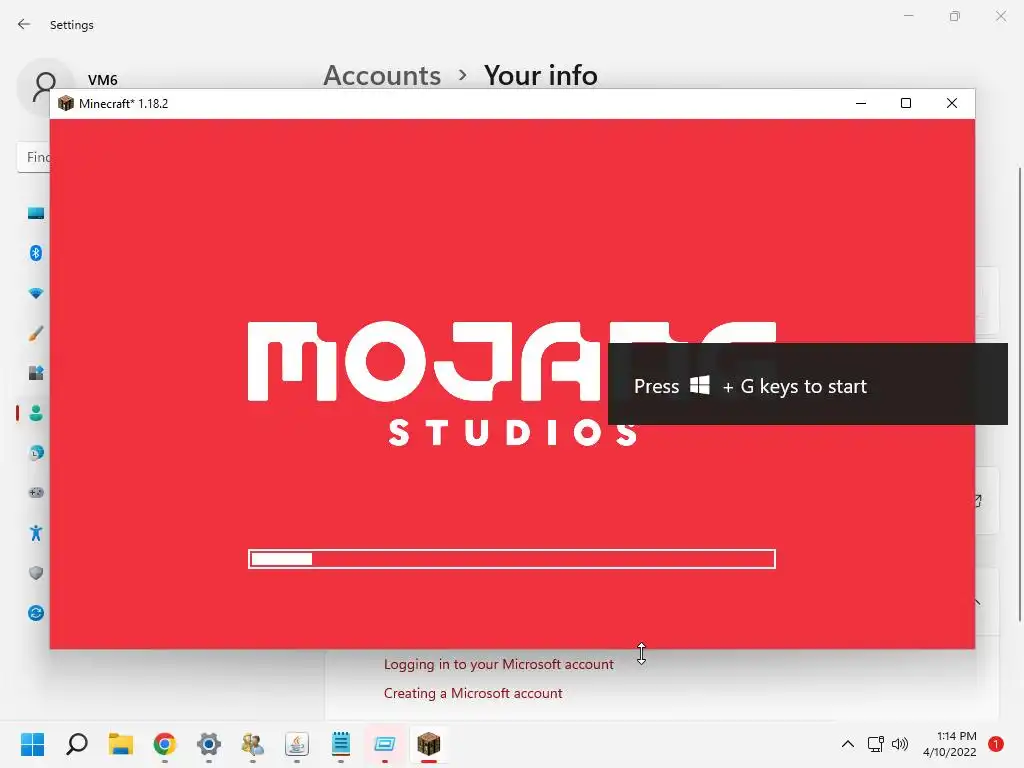Click volume speaker icon in tray
The image size is (1024, 768).
coord(900,744)
